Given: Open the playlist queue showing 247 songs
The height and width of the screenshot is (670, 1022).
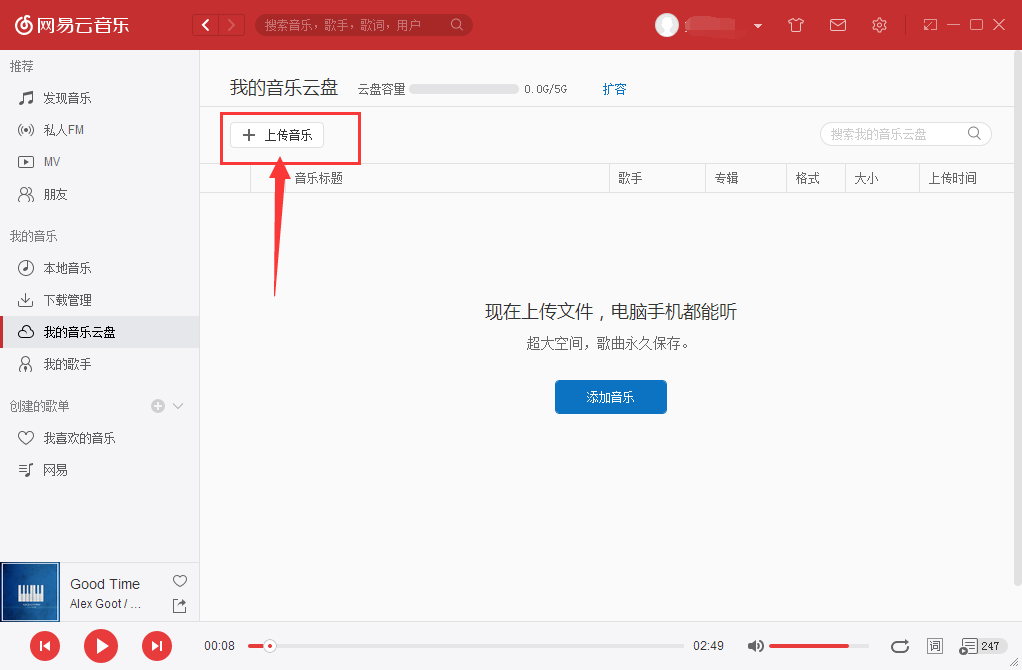Looking at the screenshot, I should click(x=975, y=646).
